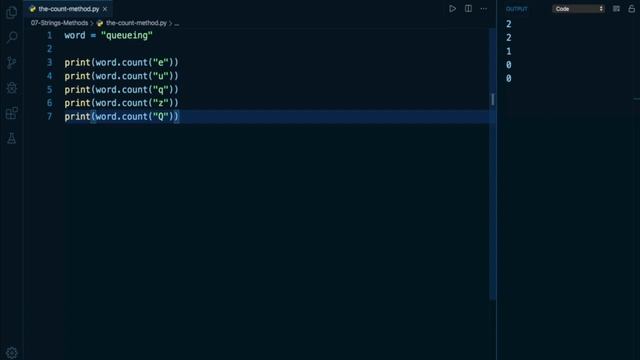Click the editor vertical scrollbar
This screenshot has width=640, height=360.
(x=493, y=163)
